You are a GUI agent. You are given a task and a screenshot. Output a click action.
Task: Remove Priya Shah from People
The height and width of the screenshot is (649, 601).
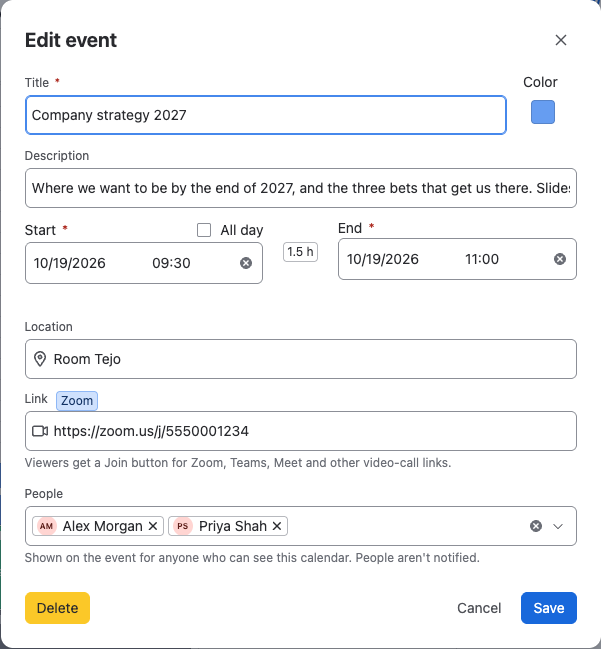[x=277, y=526]
